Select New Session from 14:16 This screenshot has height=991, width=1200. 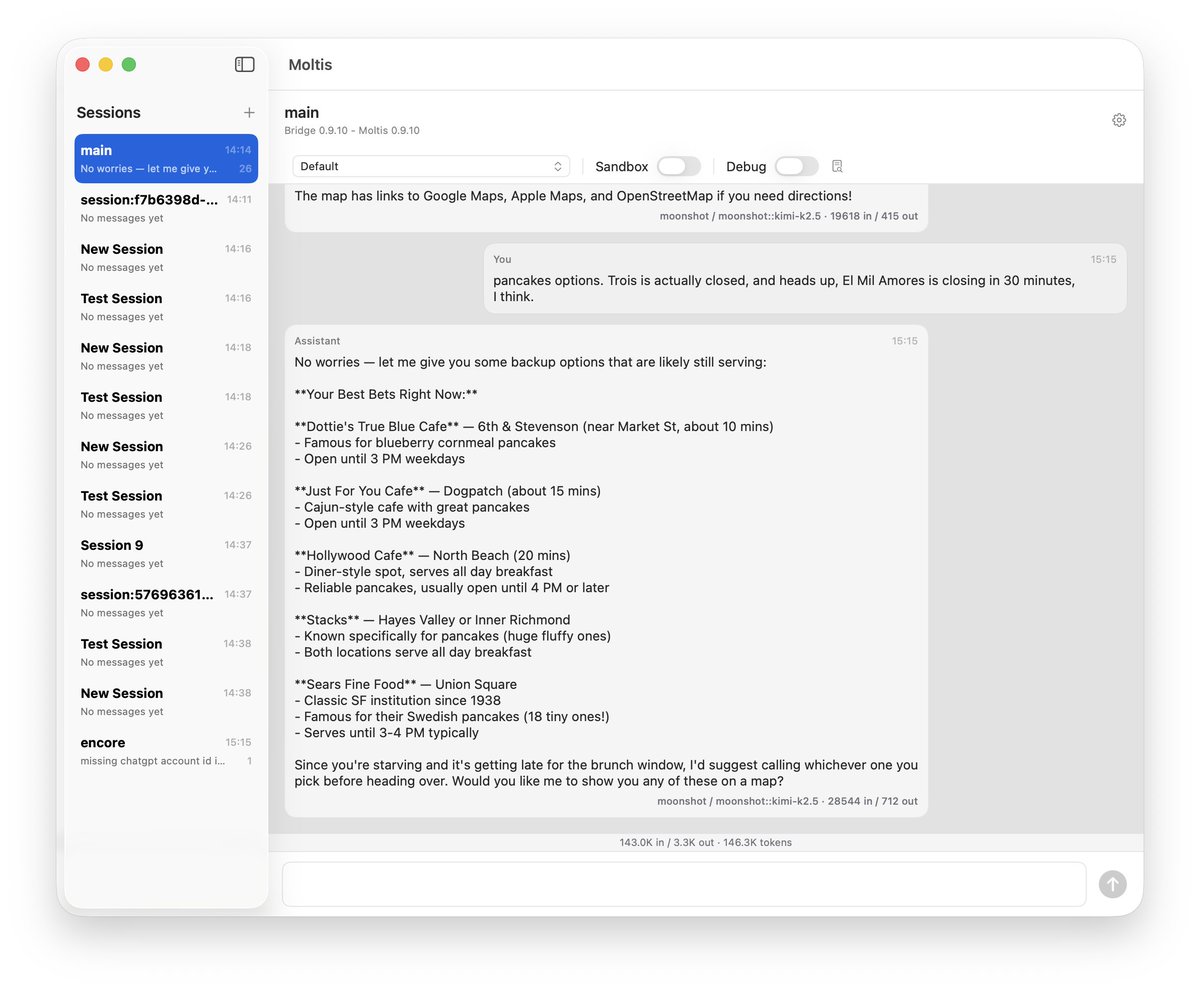[166, 257]
